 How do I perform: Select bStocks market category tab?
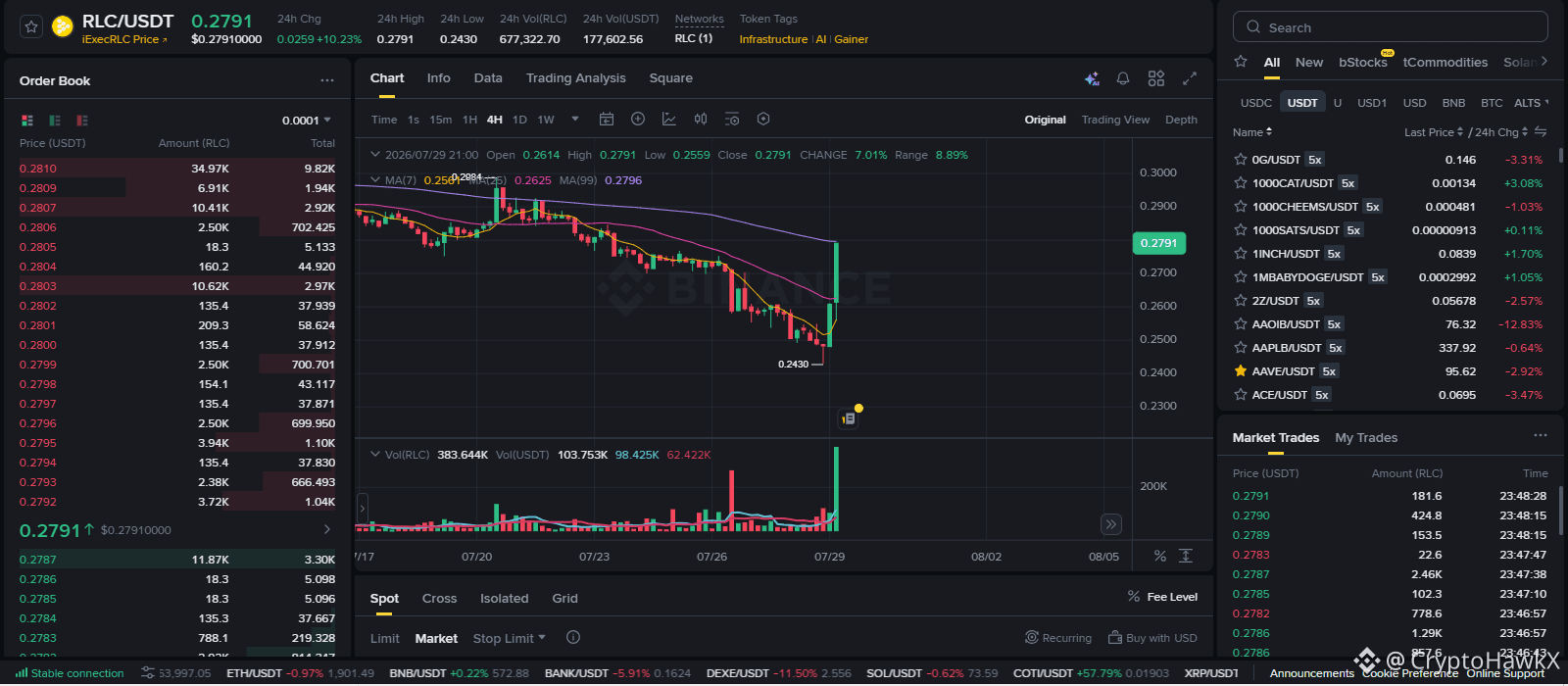click(x=1363, y=62)
